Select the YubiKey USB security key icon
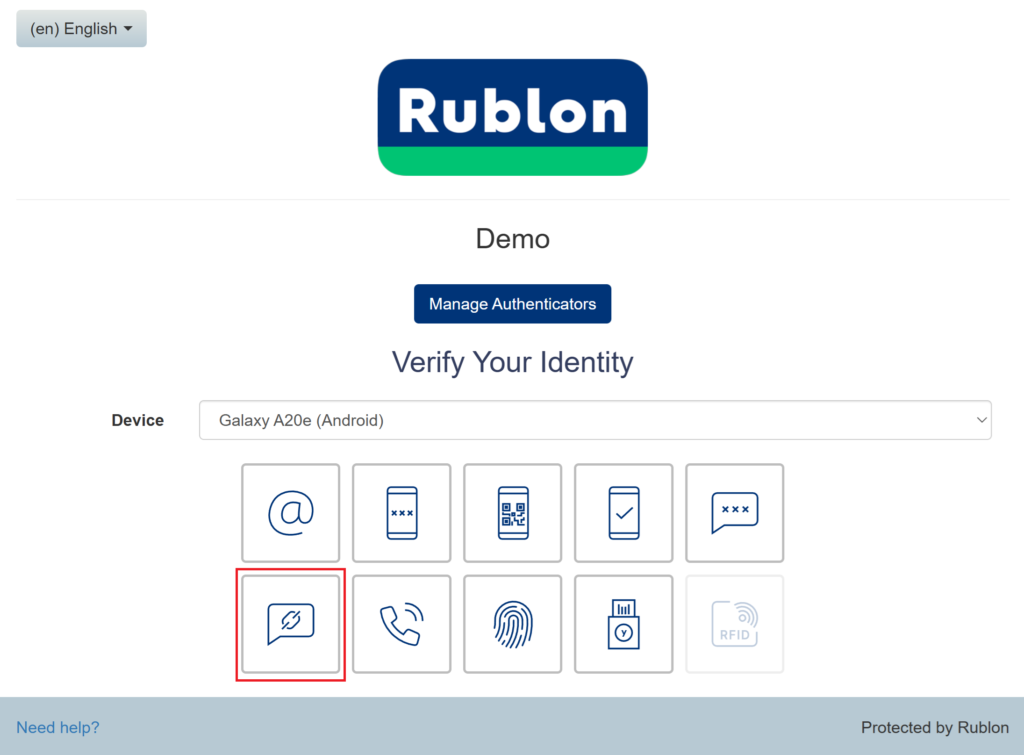 pos(623,624)
